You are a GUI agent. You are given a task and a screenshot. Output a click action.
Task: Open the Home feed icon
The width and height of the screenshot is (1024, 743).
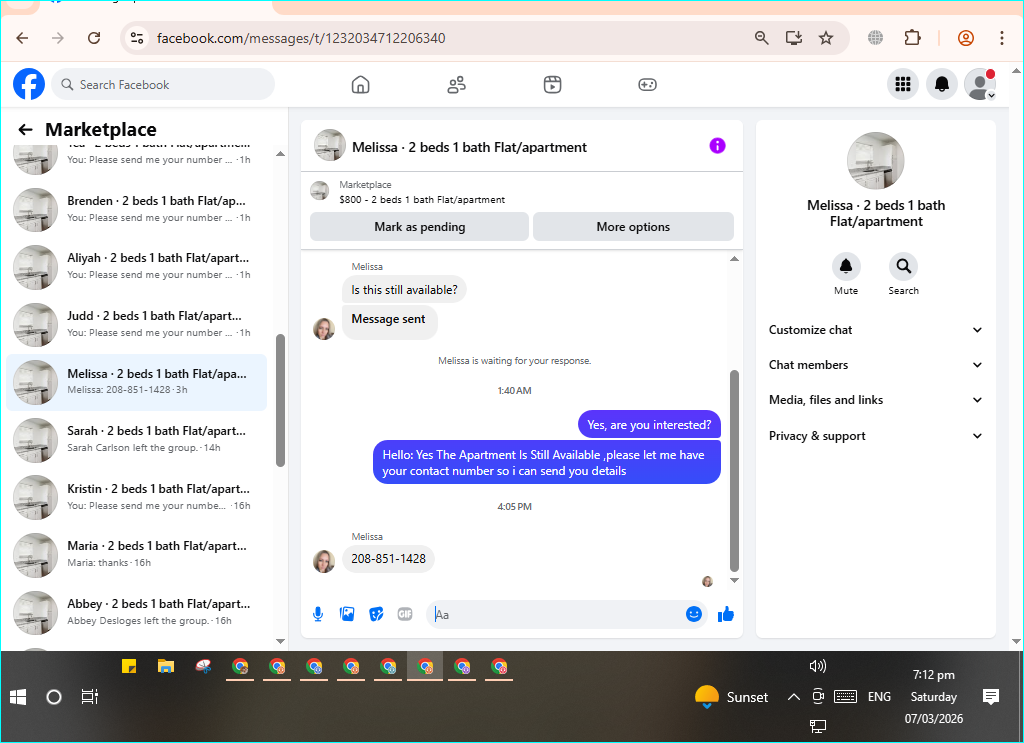point(360,84)
